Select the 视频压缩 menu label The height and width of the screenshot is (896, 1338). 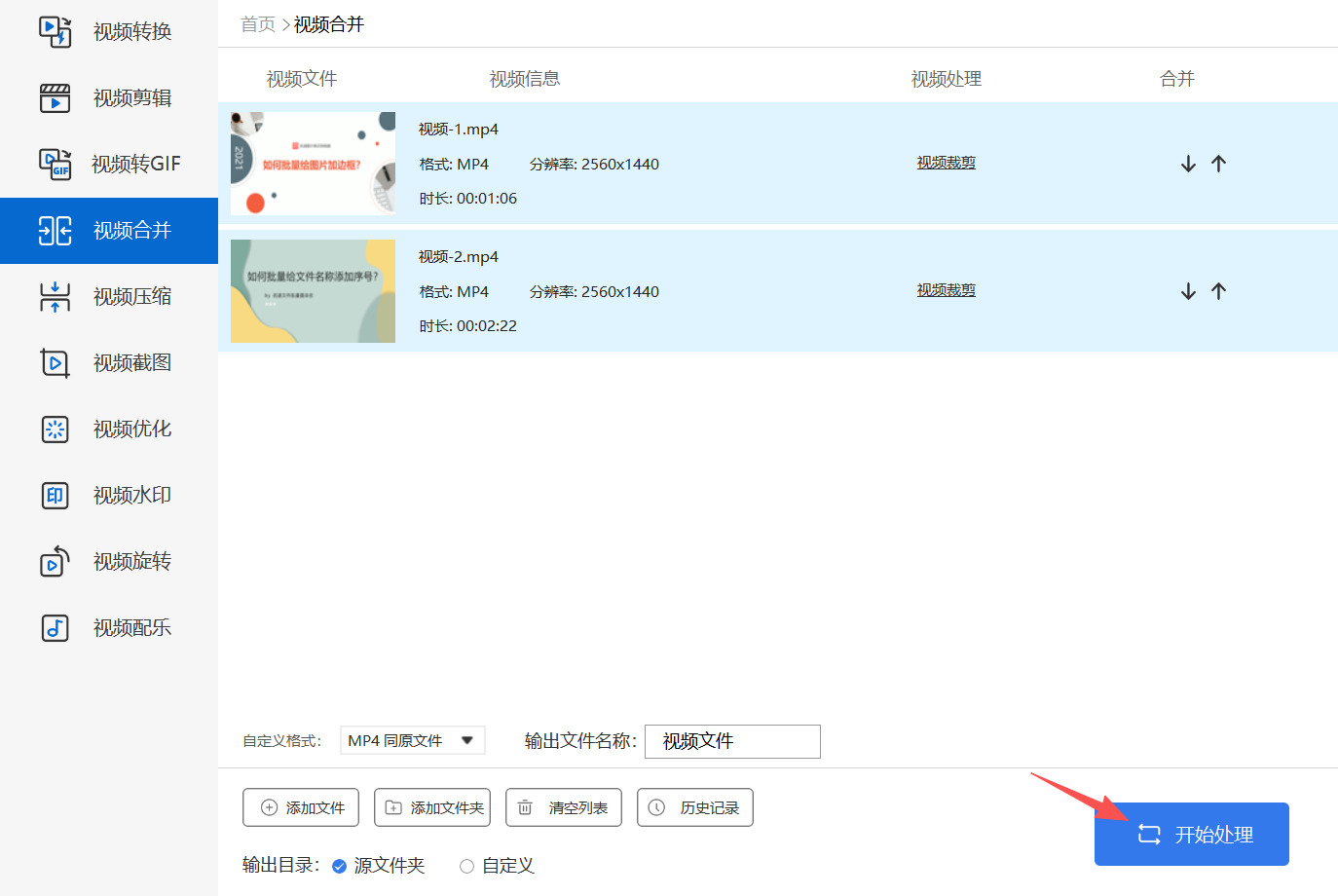pos(132,296)
